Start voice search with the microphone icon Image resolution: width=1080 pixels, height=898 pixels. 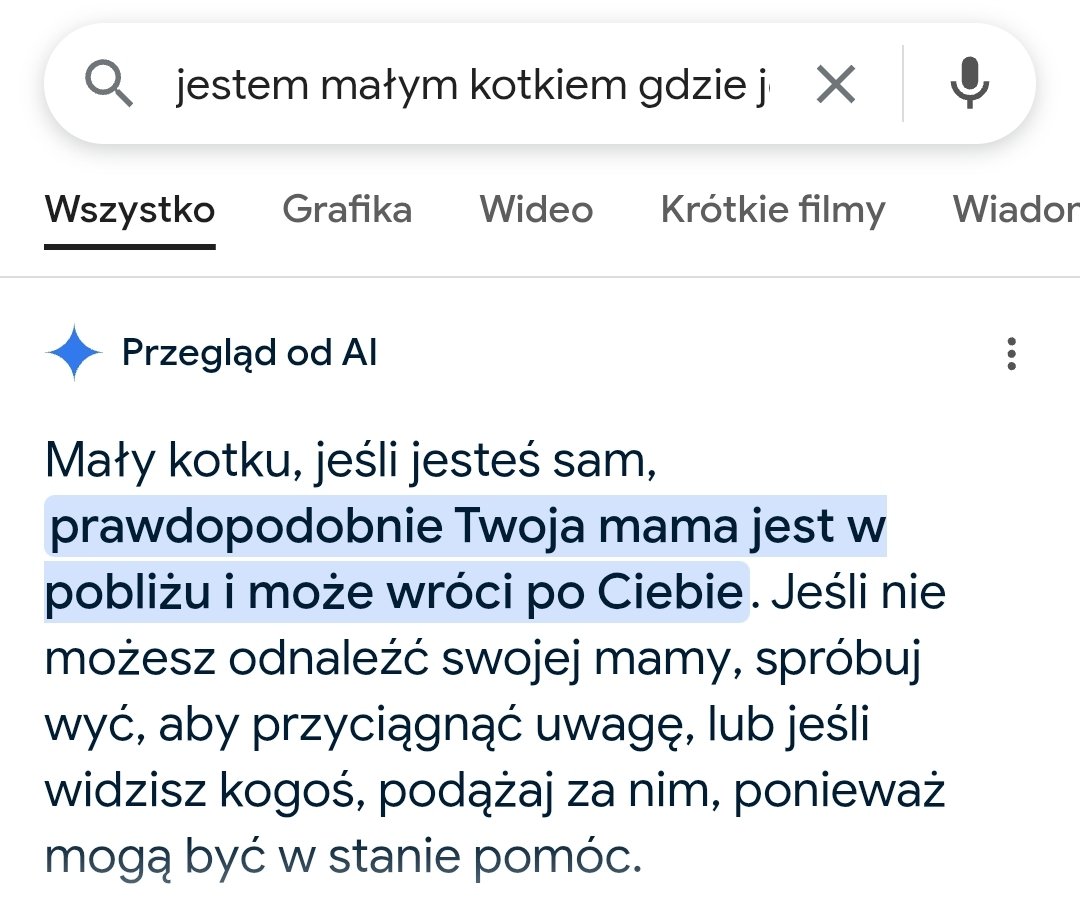[x=970, y=83]
